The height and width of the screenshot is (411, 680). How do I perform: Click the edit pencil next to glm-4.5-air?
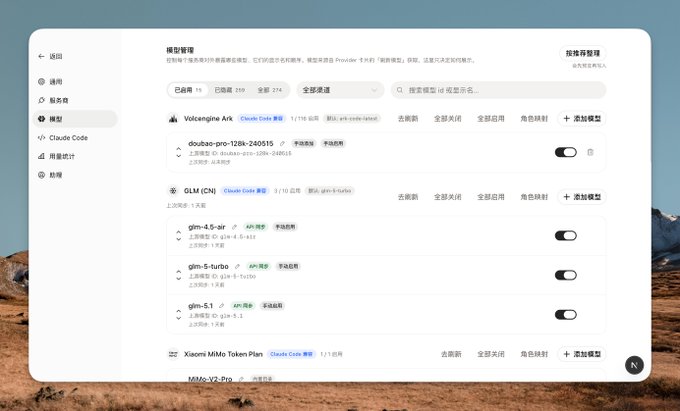click(235, 227)
